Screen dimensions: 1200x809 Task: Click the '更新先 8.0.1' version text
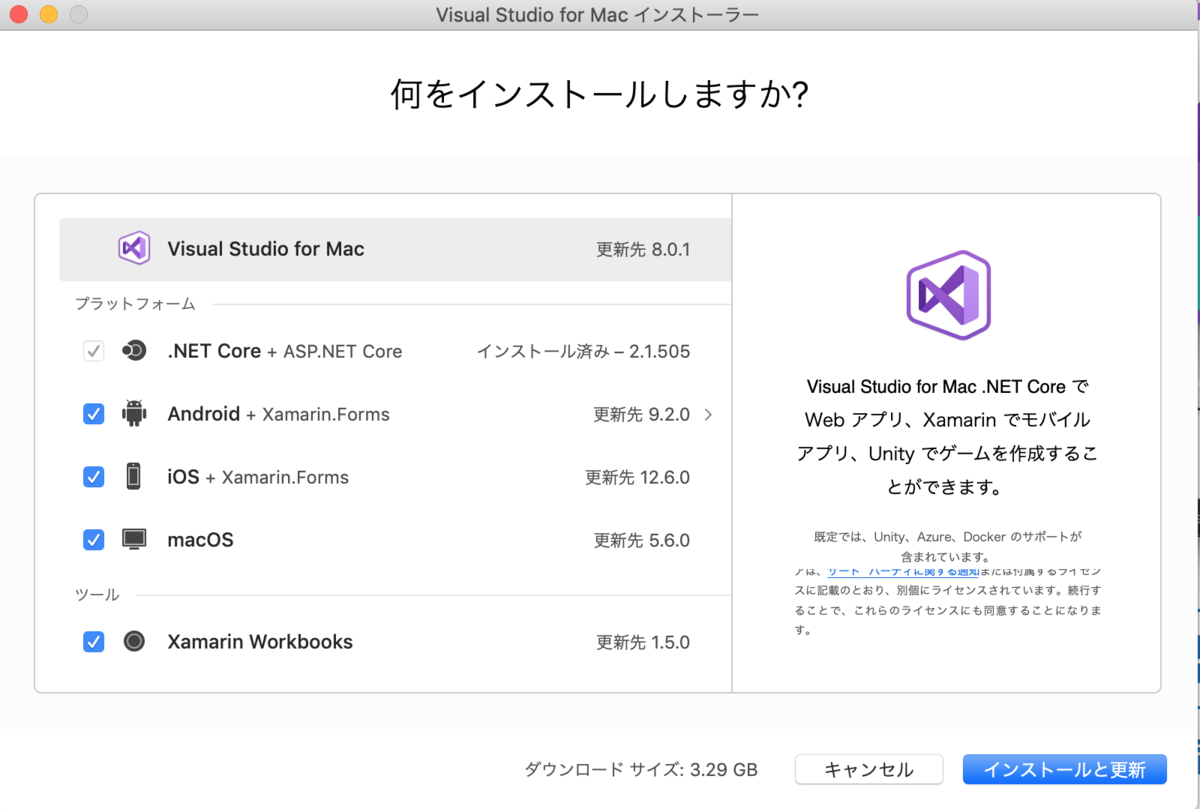click(643, 249)
